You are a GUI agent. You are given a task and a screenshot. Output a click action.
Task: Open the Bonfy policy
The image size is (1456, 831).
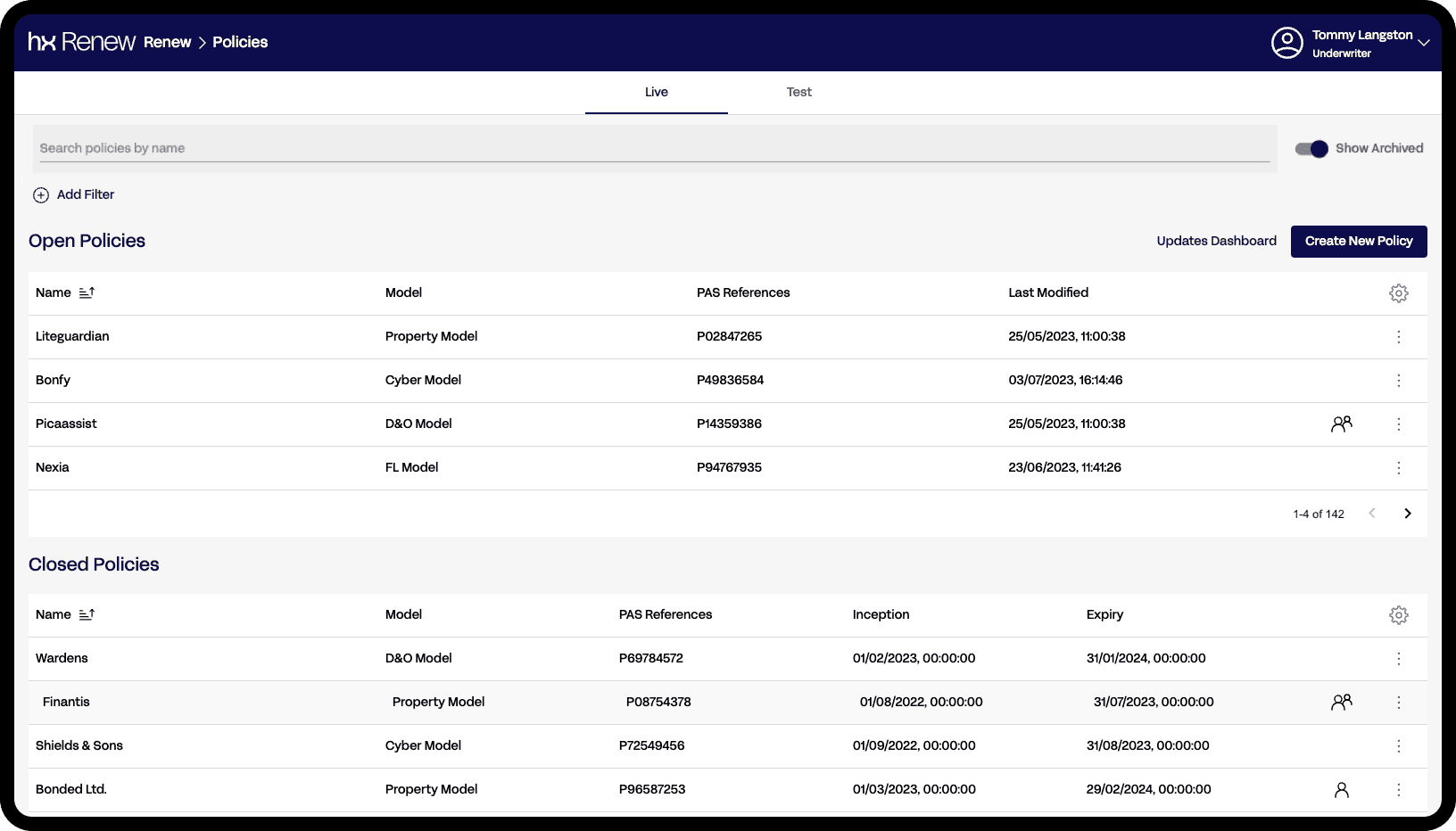(x=53, y=380)
